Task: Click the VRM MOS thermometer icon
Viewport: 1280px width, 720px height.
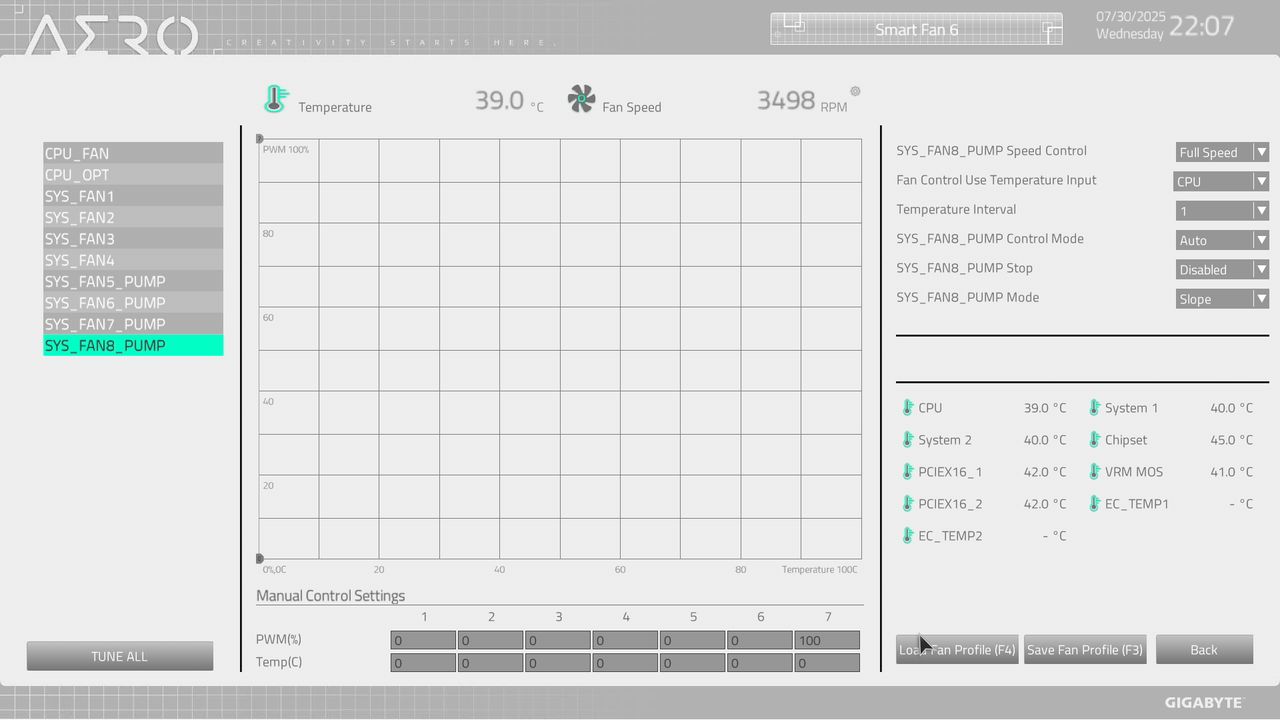Action: 1093,471
